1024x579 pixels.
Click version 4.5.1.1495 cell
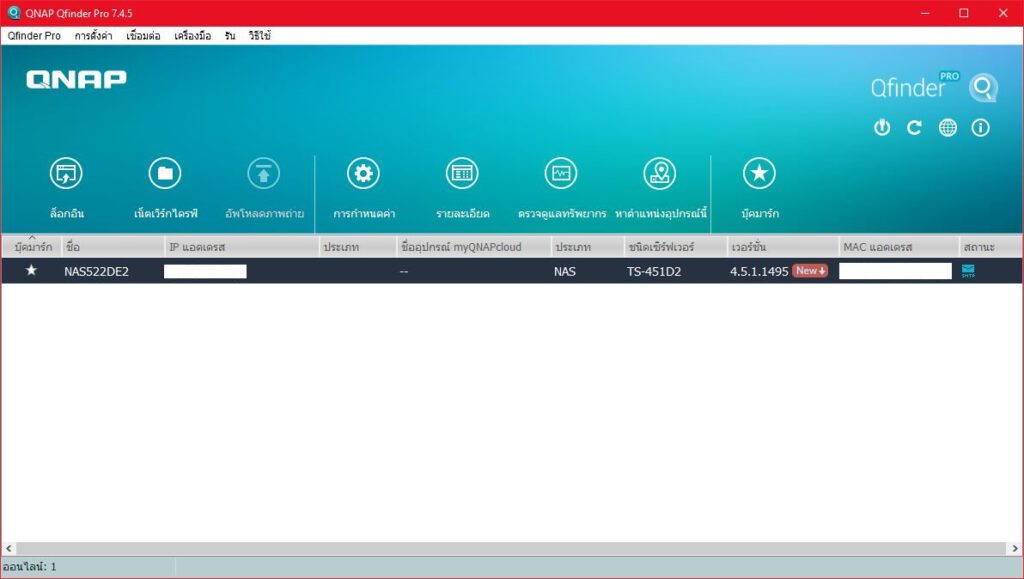point(759,272)
